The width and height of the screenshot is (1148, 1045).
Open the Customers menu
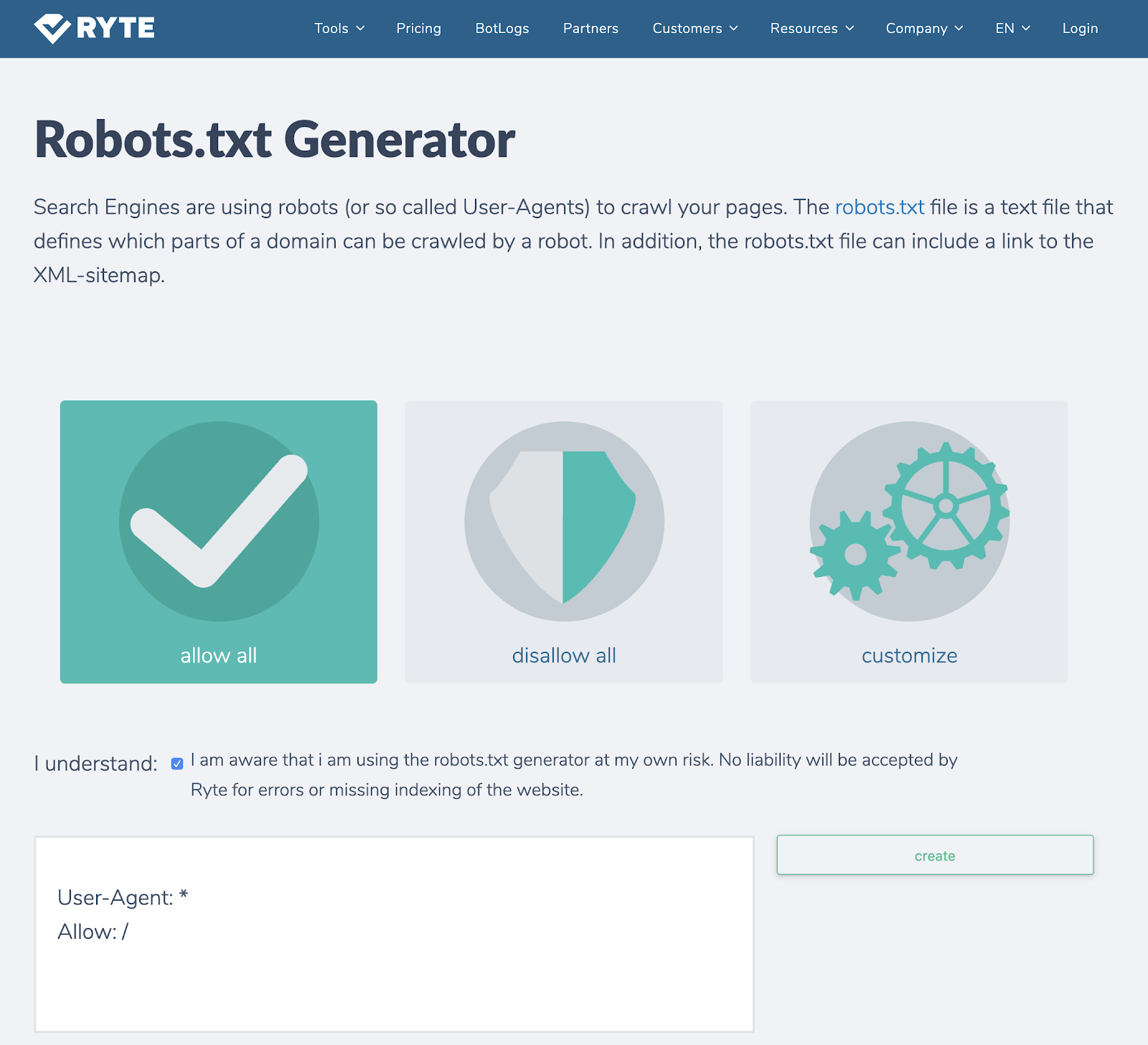point(694,29)
